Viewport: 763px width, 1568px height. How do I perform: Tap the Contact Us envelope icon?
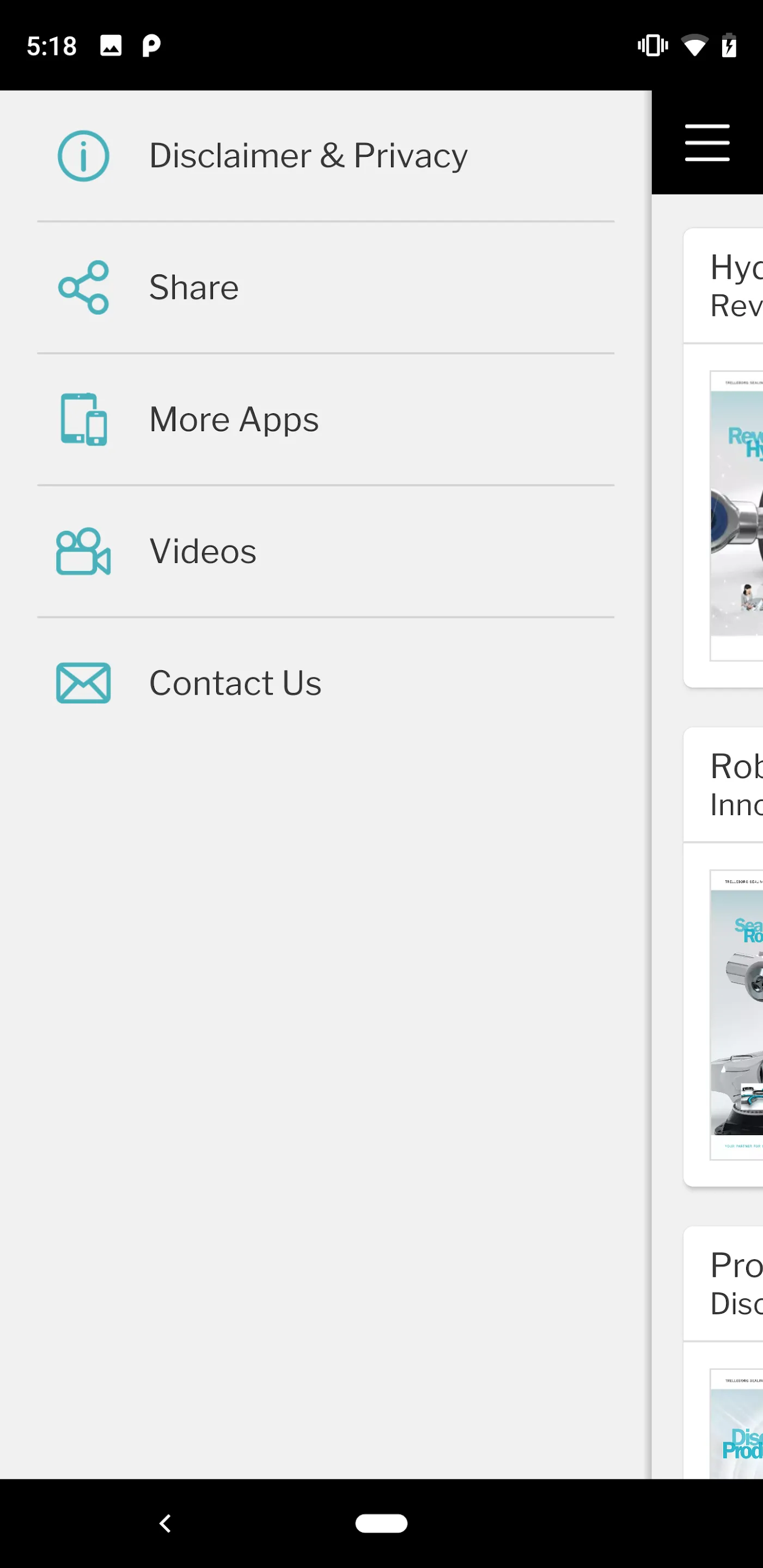pos(83,683)
